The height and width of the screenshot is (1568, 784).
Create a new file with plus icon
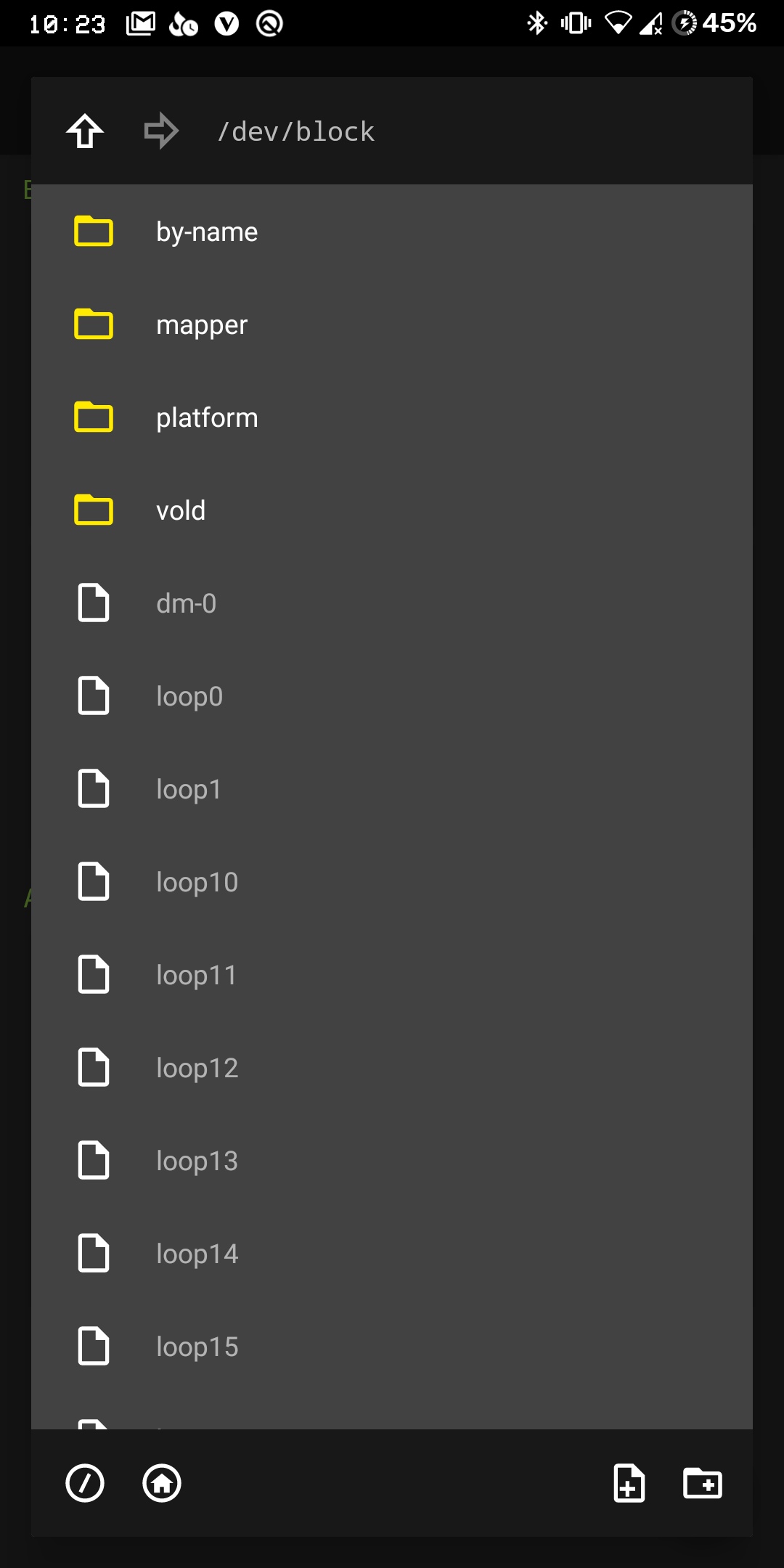[629, 1483]
